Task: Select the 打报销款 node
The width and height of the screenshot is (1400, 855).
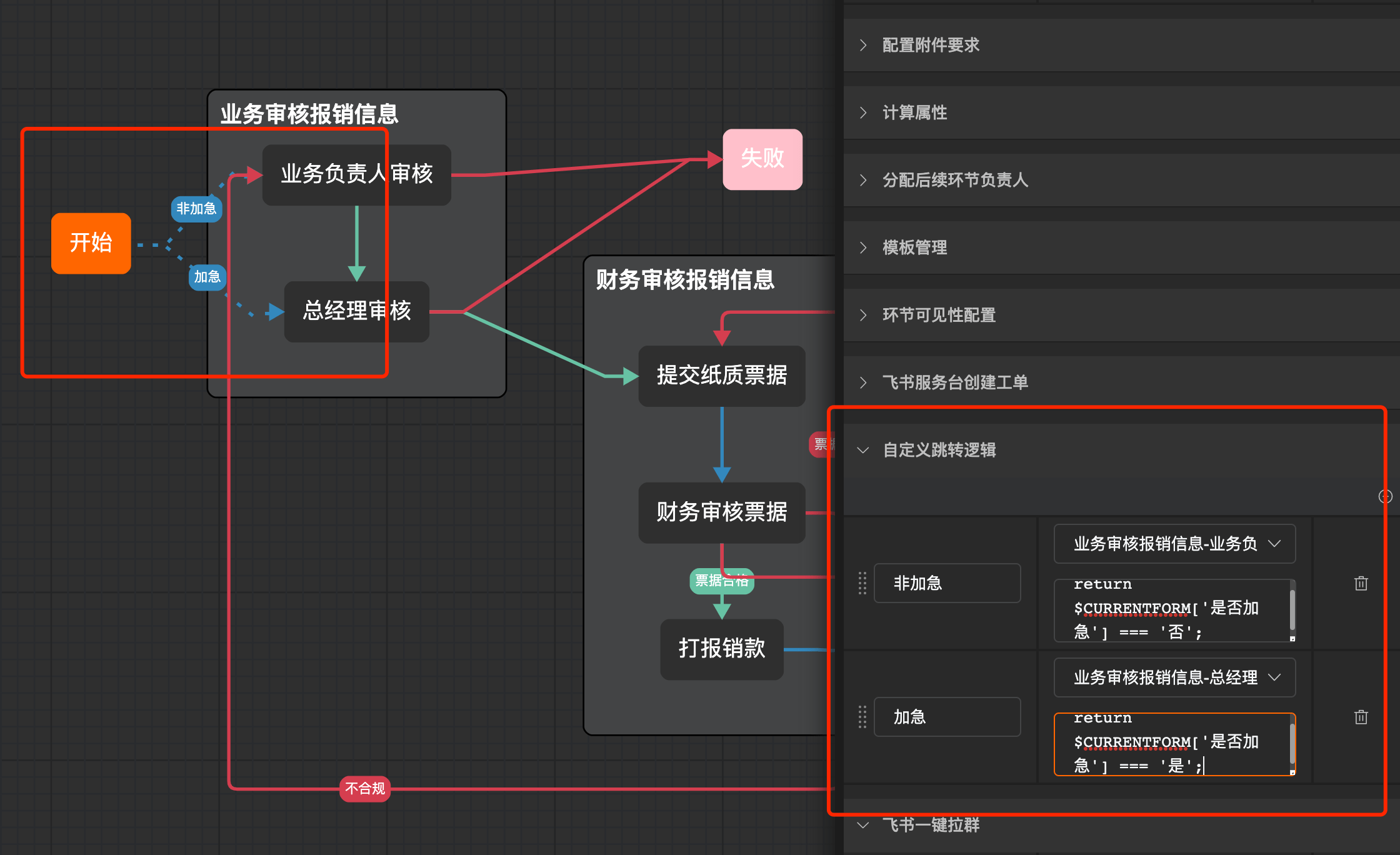Action: 722,649
